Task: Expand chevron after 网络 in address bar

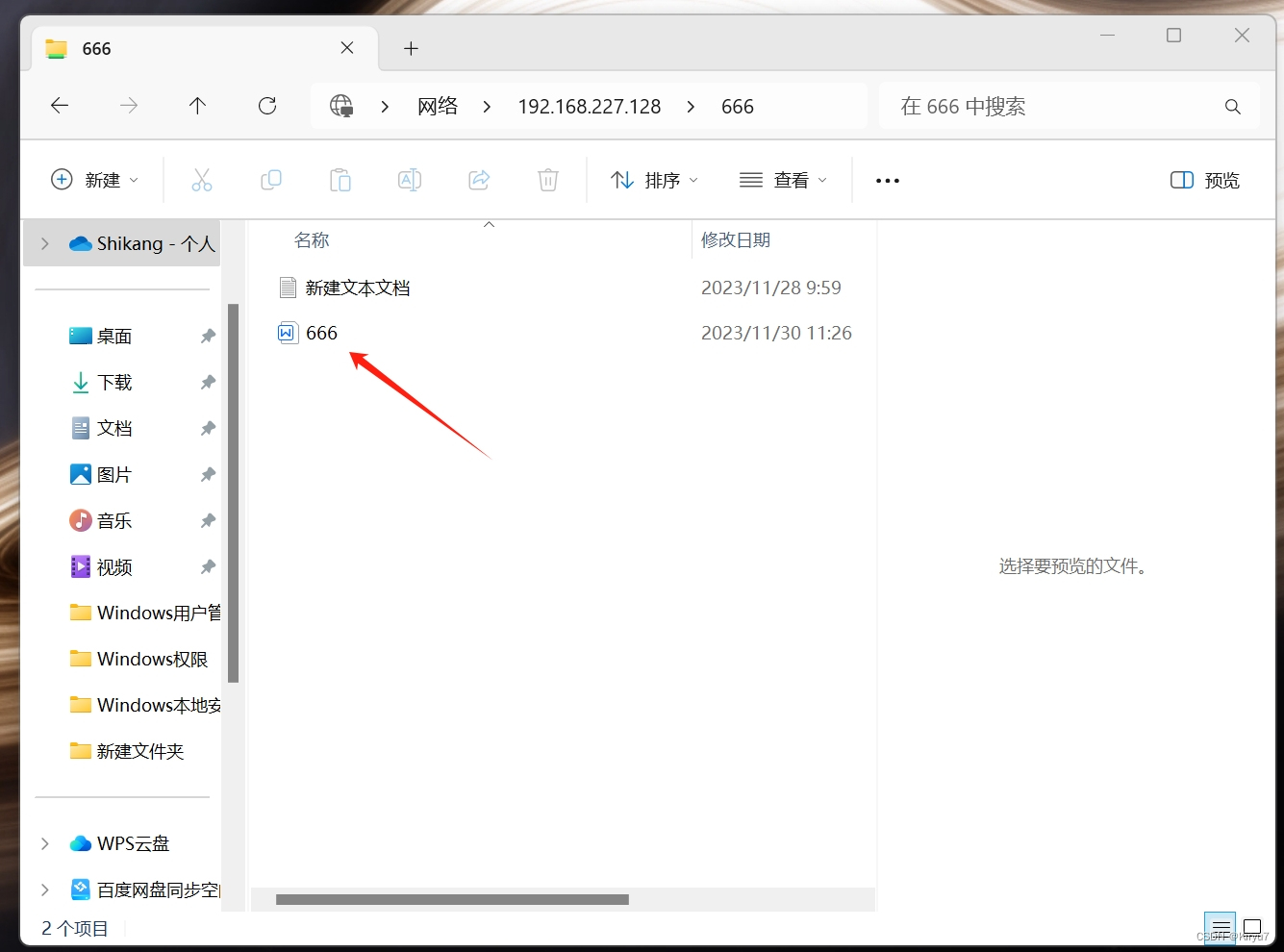Action: (x=487, y=107)
